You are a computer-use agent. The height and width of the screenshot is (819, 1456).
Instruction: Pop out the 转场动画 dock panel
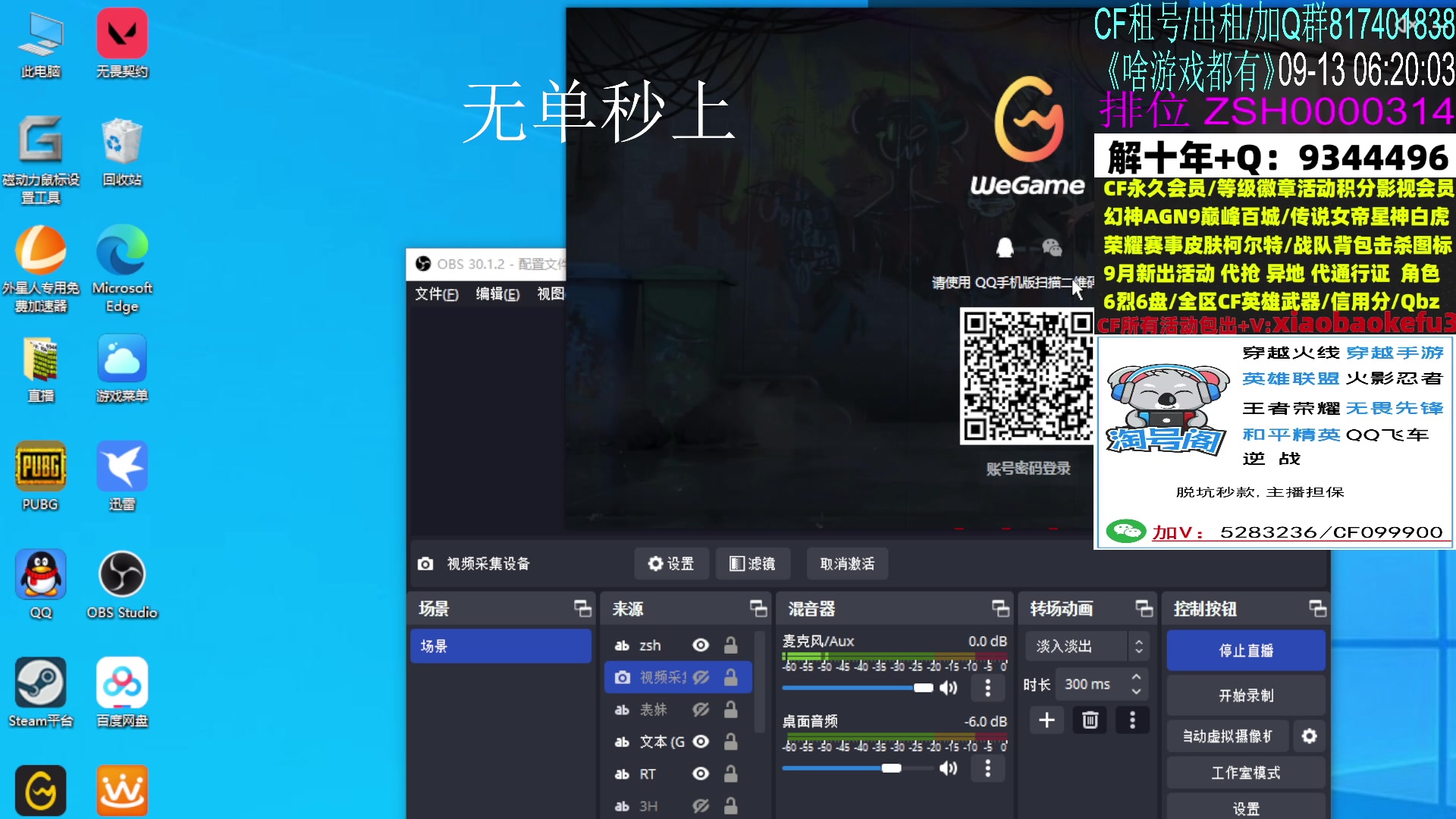(1144, 608)
